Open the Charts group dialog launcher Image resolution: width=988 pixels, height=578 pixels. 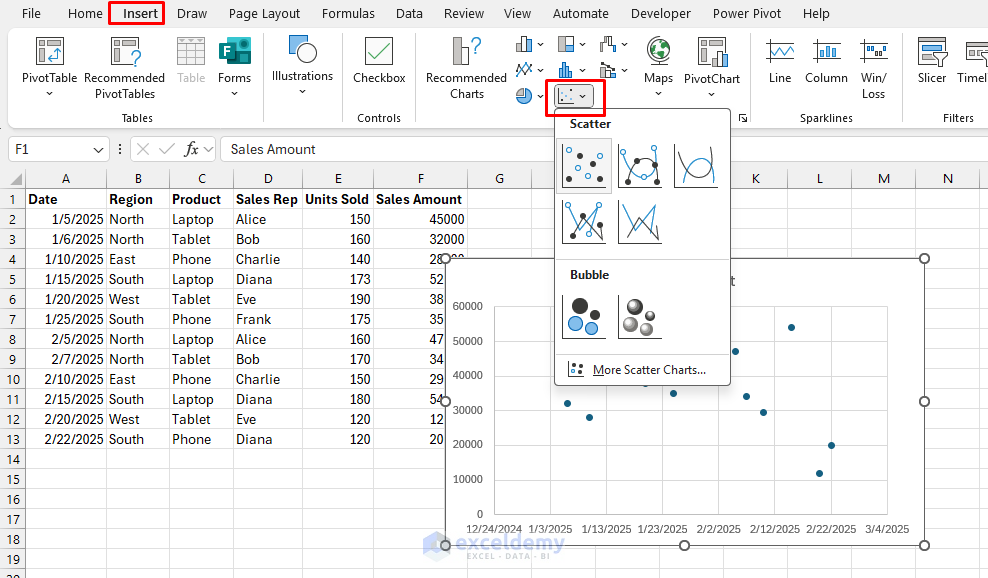pos(743,118)
